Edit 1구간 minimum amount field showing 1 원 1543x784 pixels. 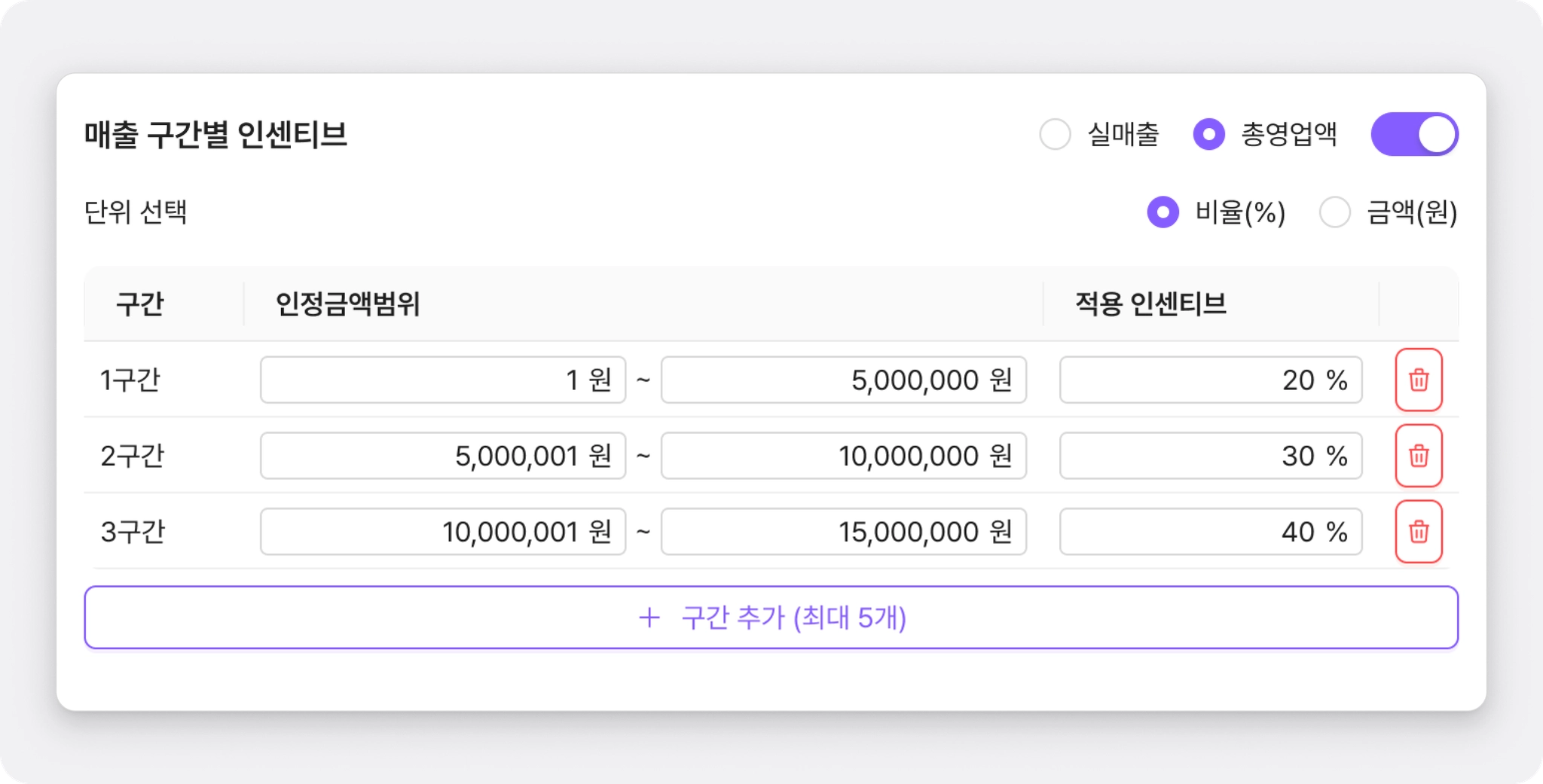point(443,380)
